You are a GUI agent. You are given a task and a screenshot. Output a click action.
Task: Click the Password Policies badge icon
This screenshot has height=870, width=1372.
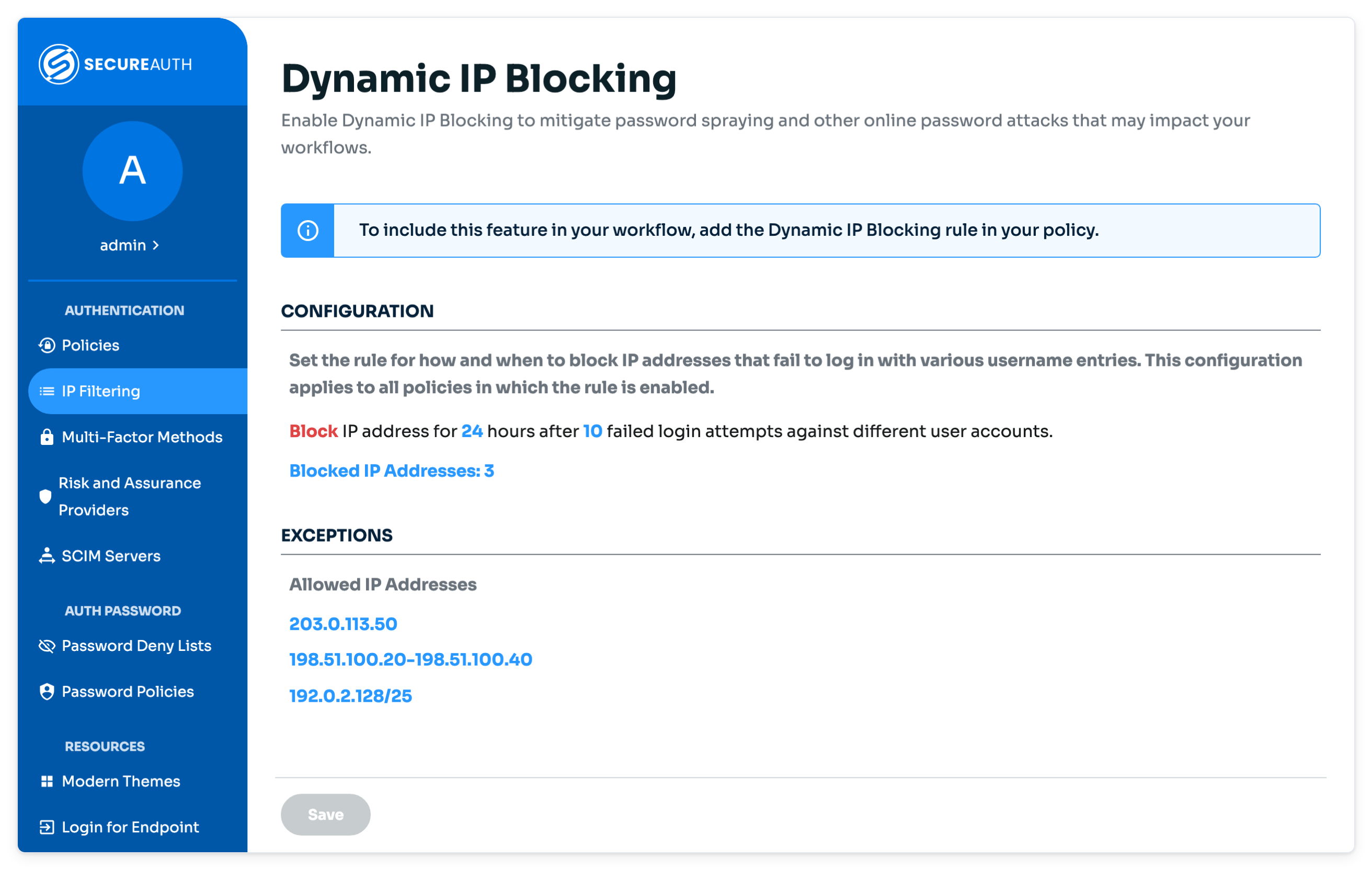pyautogui.click(x=47, y=691)
